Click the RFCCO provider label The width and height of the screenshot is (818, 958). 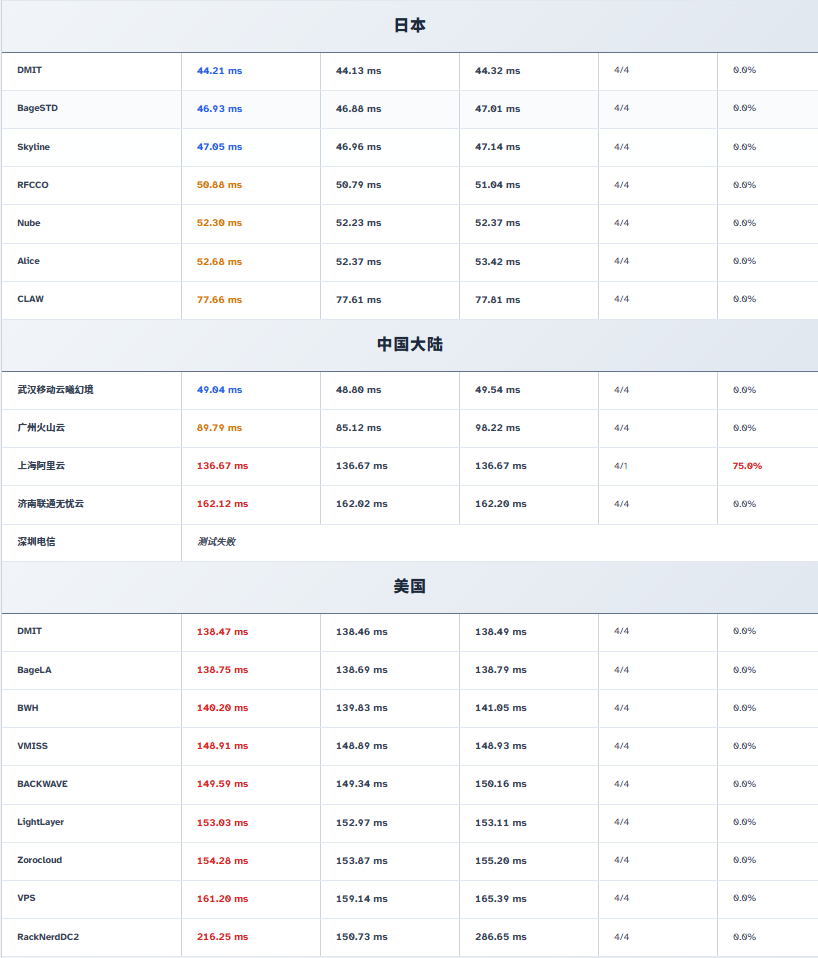tap(32, 185)
